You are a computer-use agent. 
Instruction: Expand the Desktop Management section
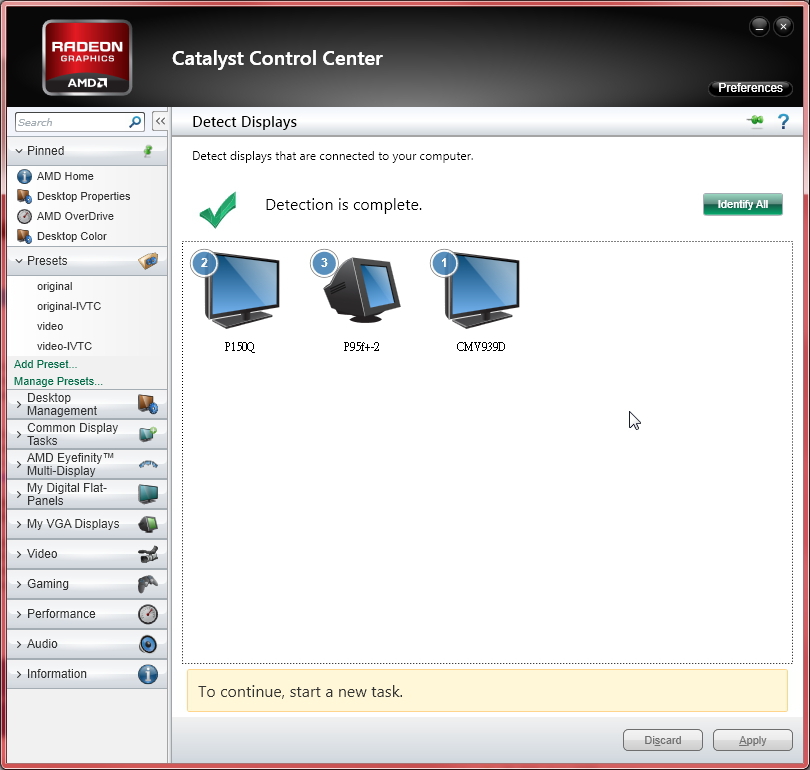[19, 404]
